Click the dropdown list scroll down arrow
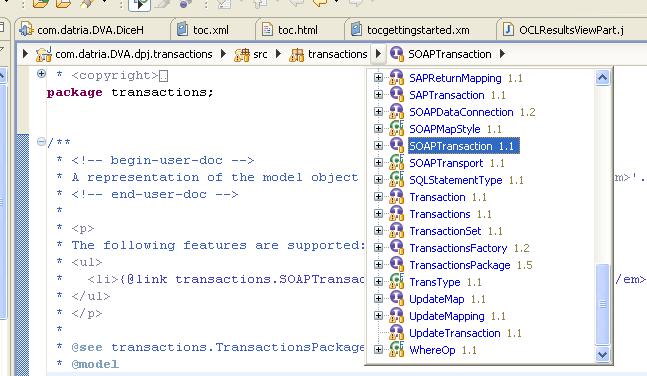This screenshot has height=376, width=647. click(x=602, y=355)
